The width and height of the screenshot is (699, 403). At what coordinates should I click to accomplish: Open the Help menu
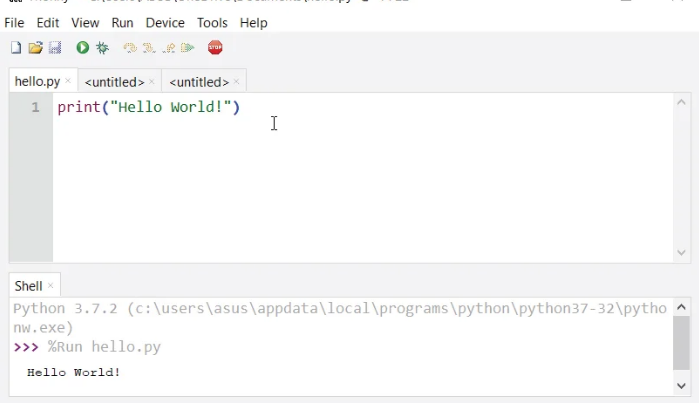click(x=253, y=23)
